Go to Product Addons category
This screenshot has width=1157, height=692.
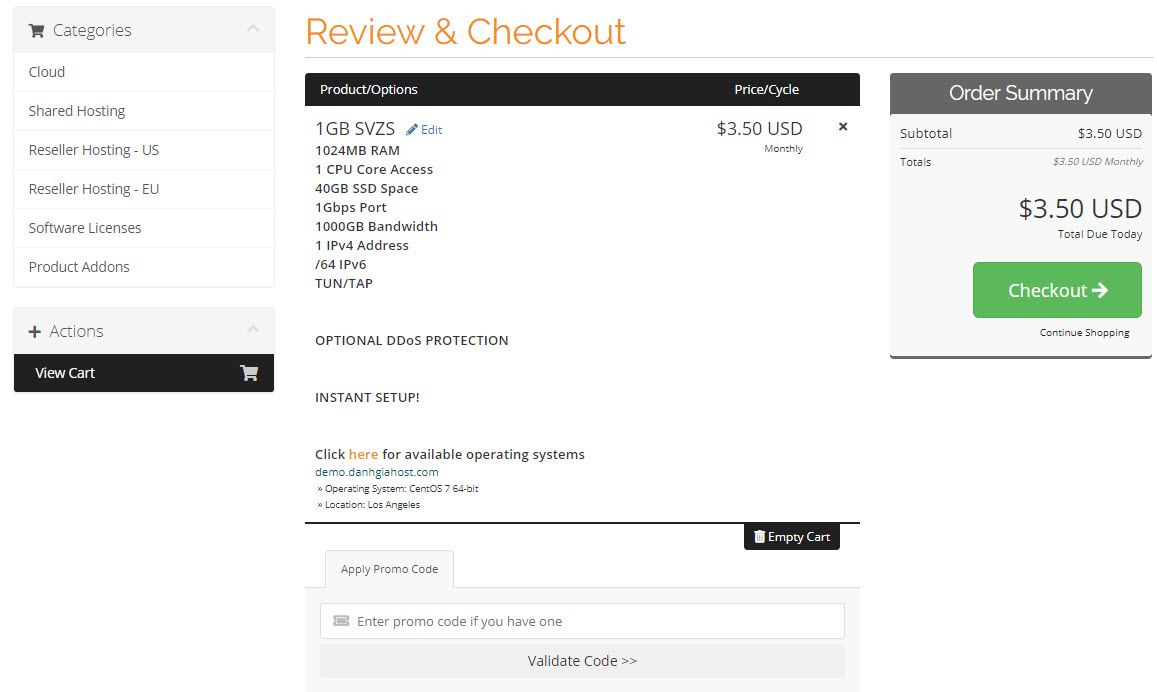(79, 267)
